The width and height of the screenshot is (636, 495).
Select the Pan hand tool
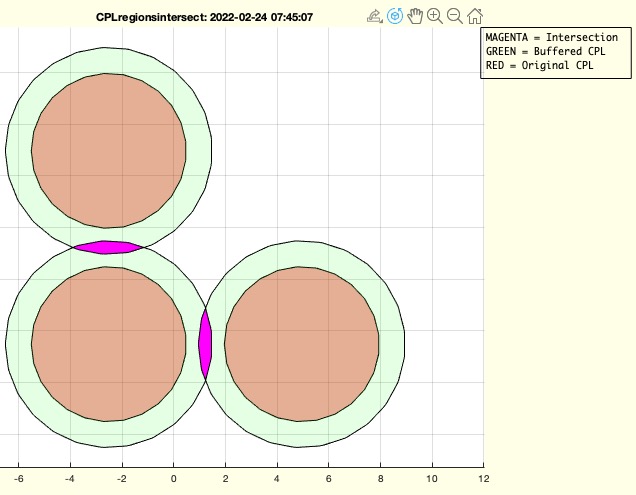point(415,17)
